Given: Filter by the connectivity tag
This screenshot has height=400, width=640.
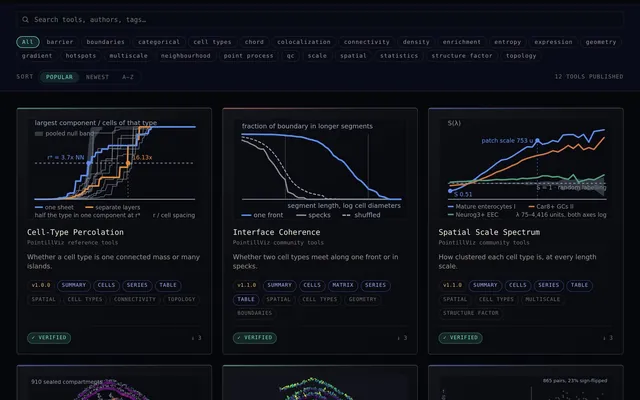Looking at the screenshot, I should pos(367,42).
